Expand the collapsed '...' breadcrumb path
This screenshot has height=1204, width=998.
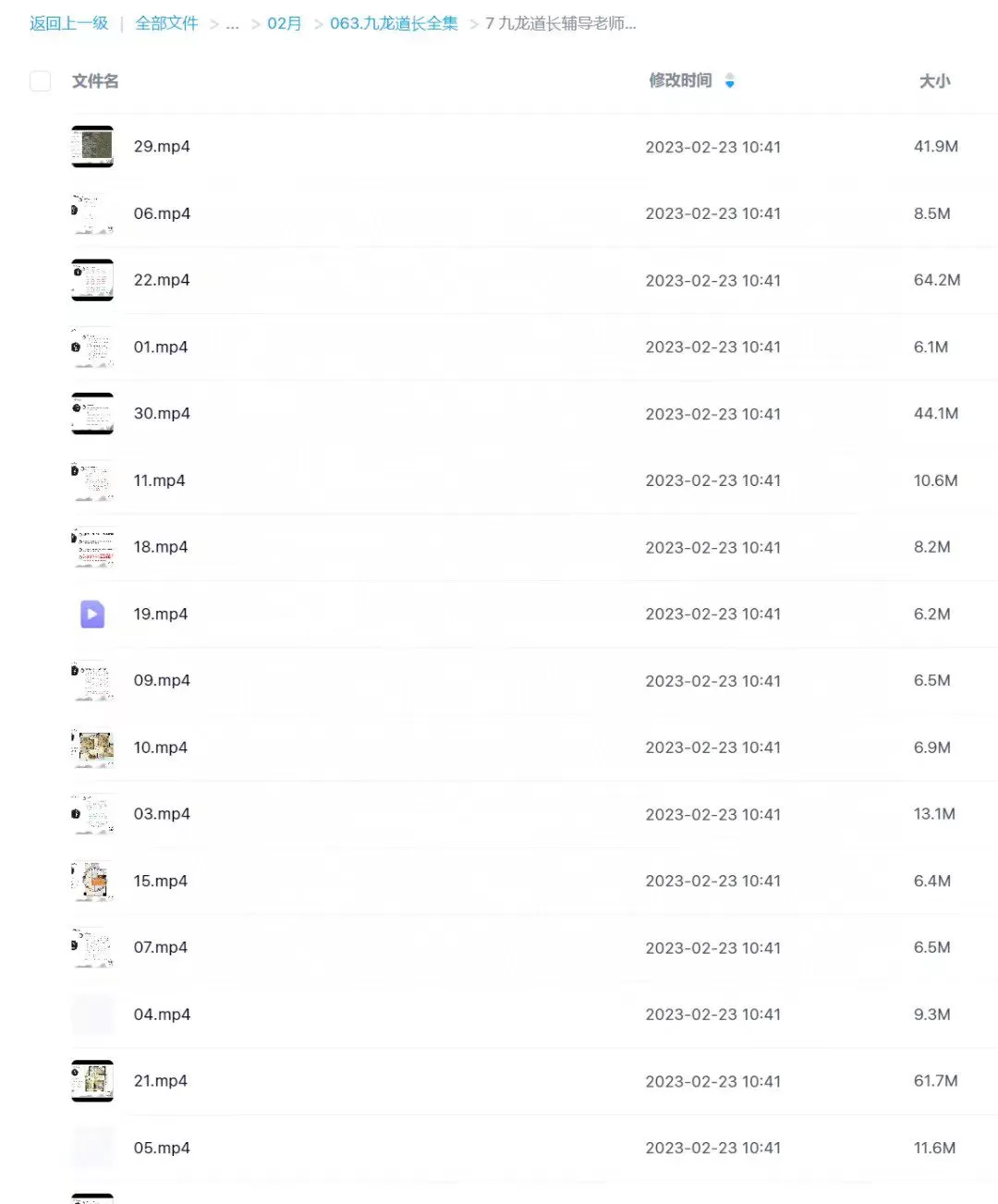tap(232, 24)
